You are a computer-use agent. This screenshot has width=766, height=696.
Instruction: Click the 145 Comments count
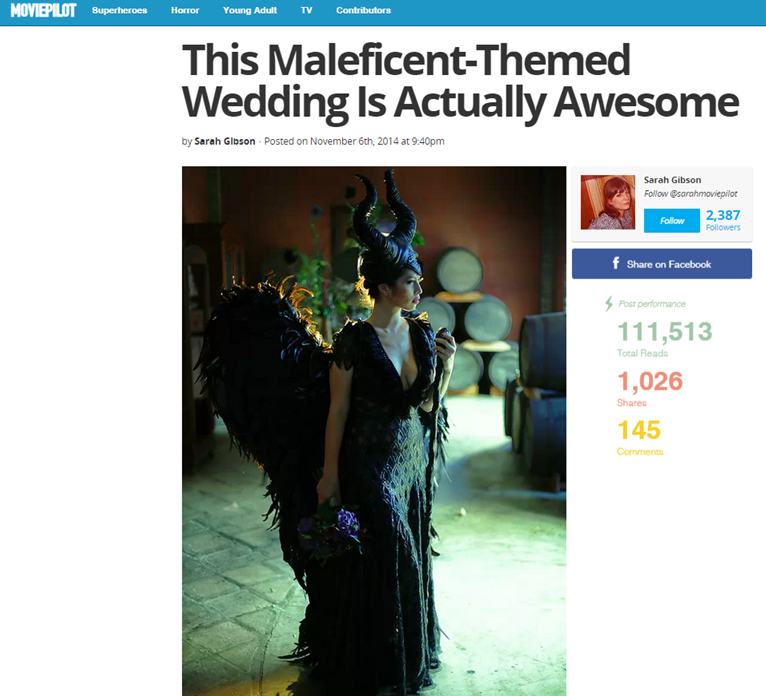tap(639, 438)
